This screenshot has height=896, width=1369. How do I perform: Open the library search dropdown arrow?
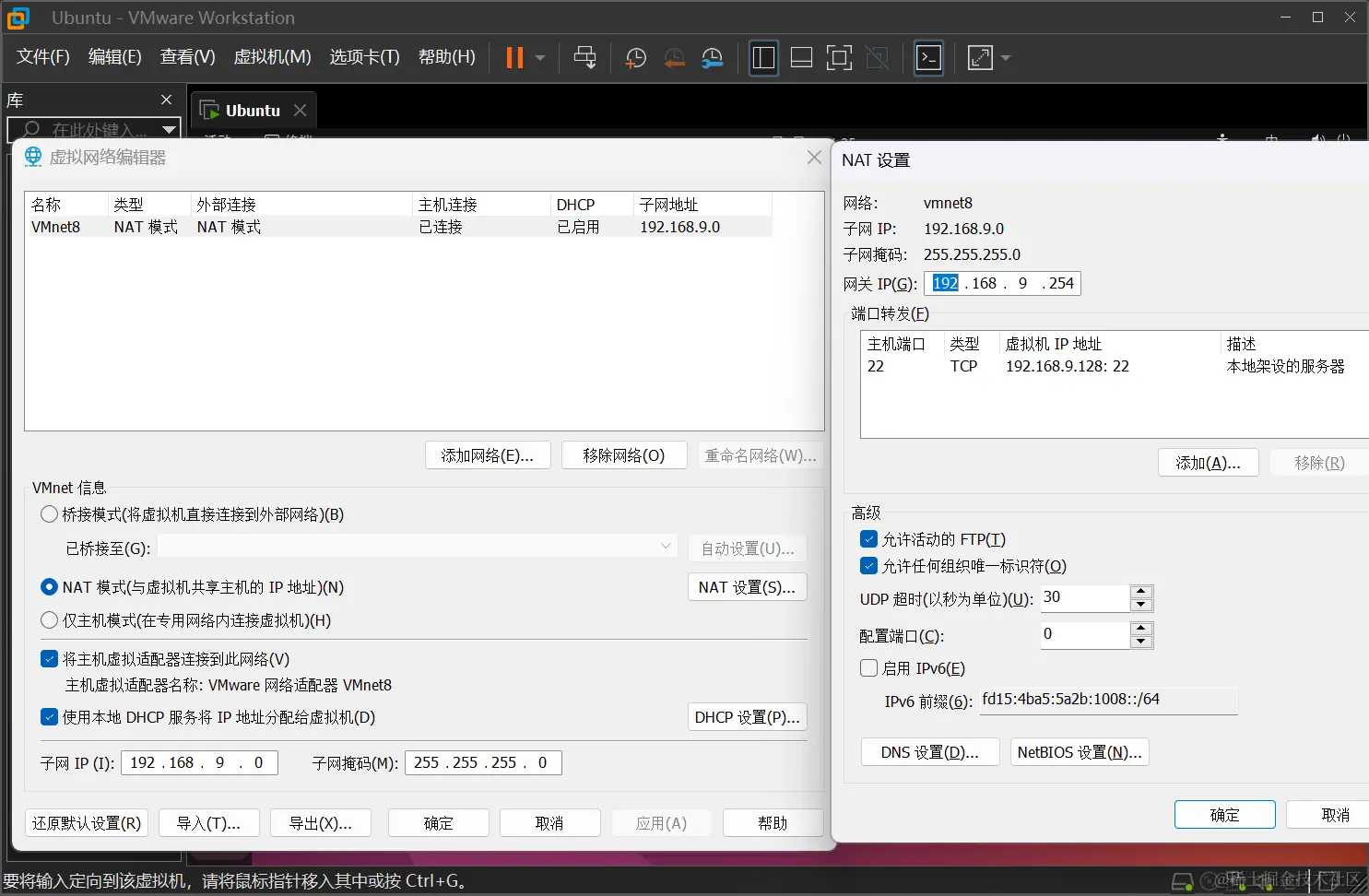pyautogui.click(x=169, y=130)
